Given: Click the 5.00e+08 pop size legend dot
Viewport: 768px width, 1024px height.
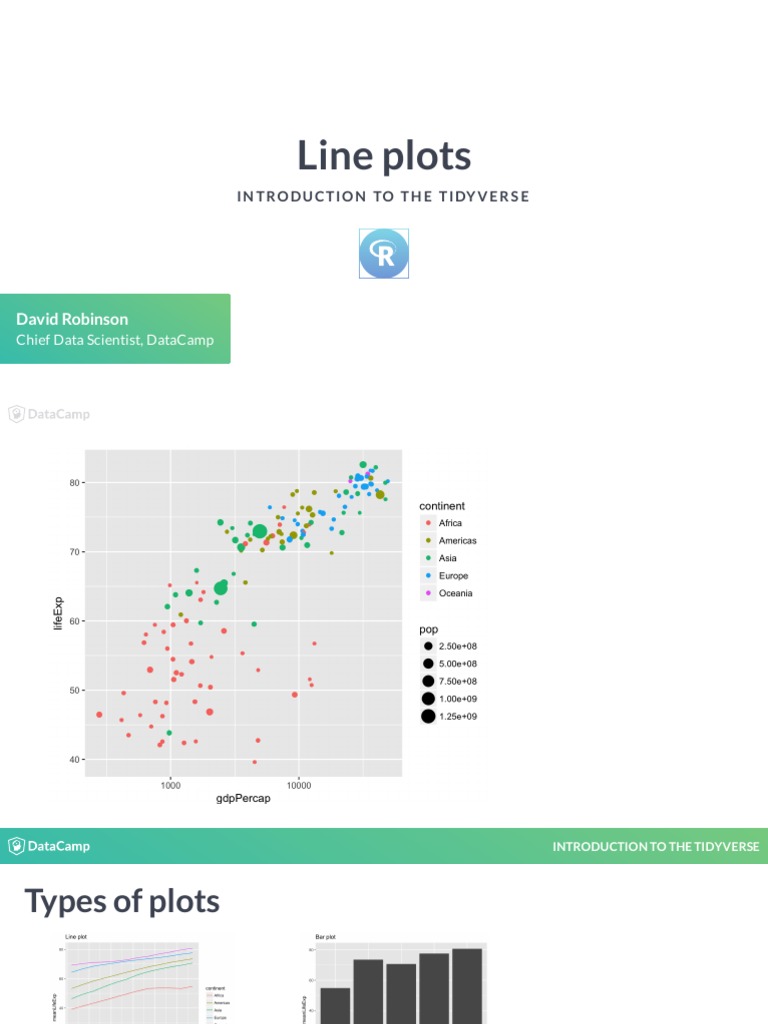Looking at the screenshot, I should [x=428, y=663].
